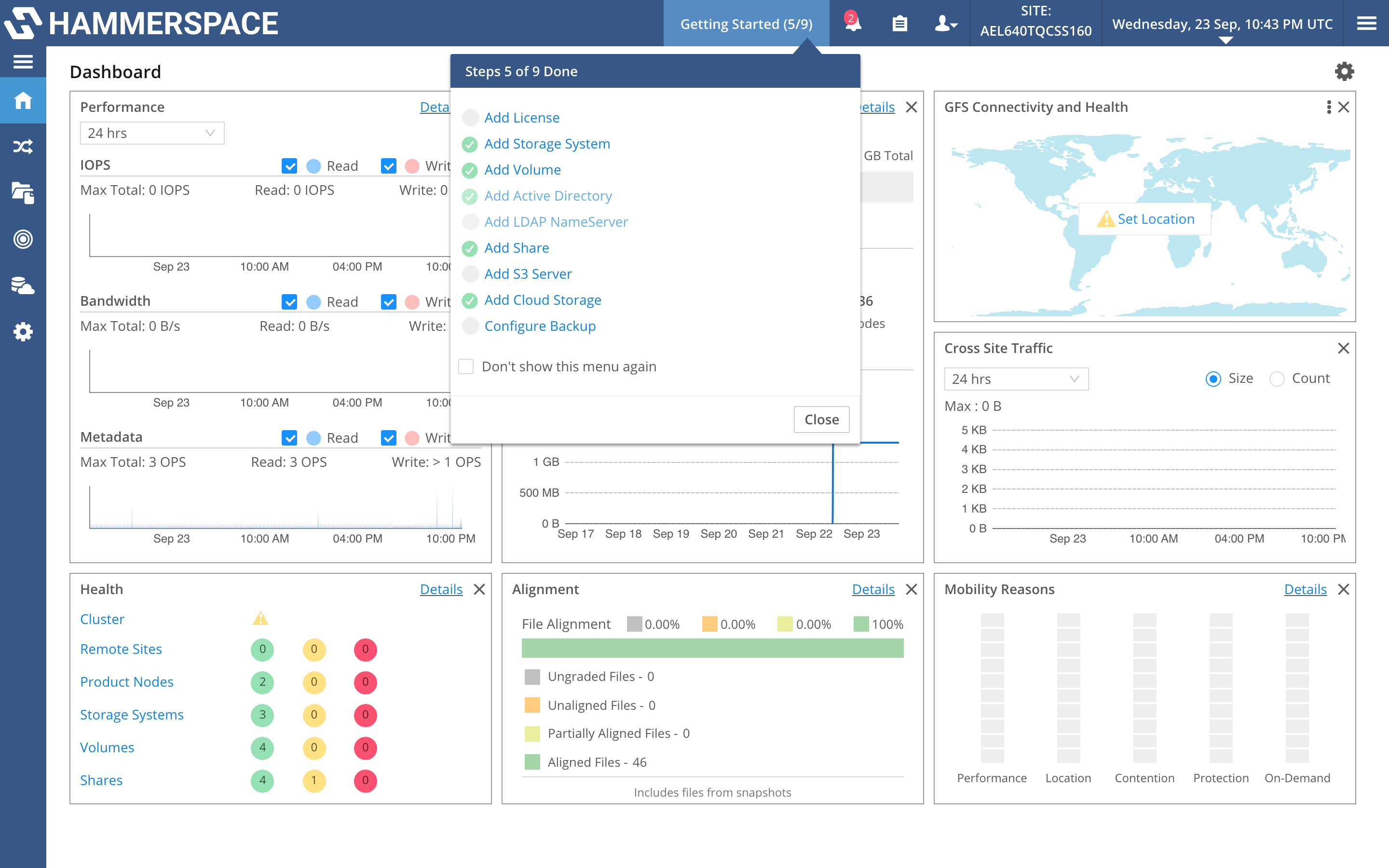This screenshot has width=1389, height=868.
Task: Open dashboard settings gear
Action: point(1344,72)
